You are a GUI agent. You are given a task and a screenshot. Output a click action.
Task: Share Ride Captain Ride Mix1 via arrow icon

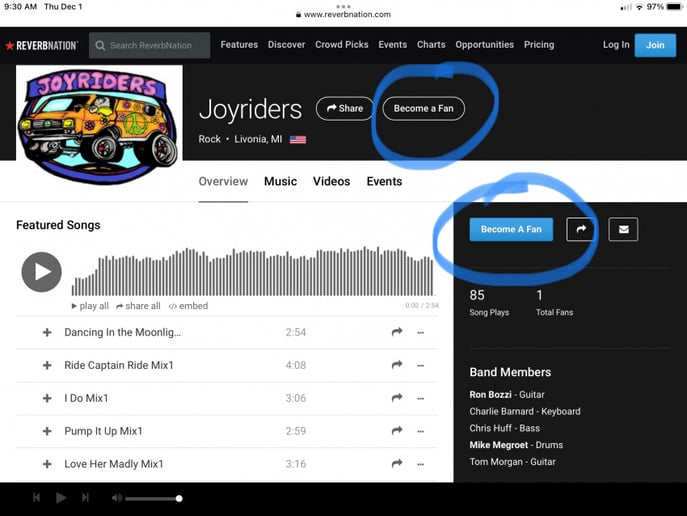pos(397,364)
